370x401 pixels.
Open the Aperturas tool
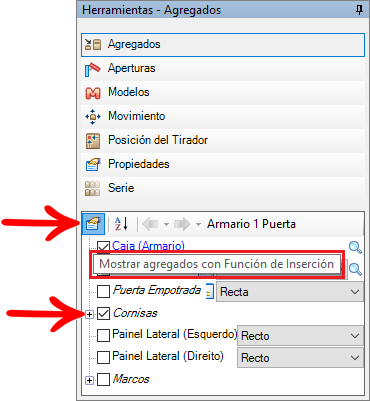coord(223,68)
